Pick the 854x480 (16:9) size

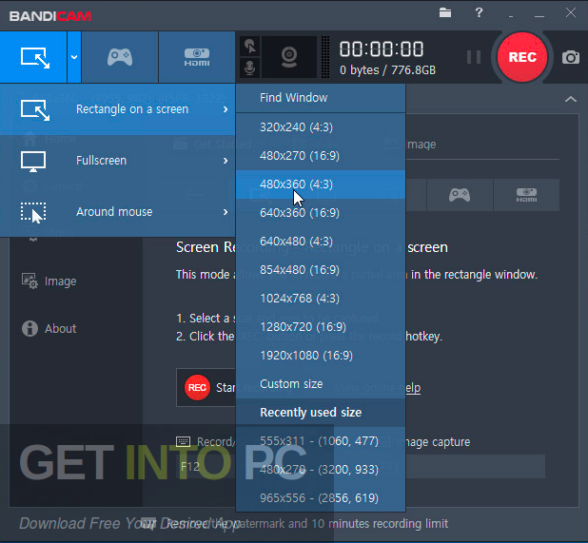click(x=320, y=270)
